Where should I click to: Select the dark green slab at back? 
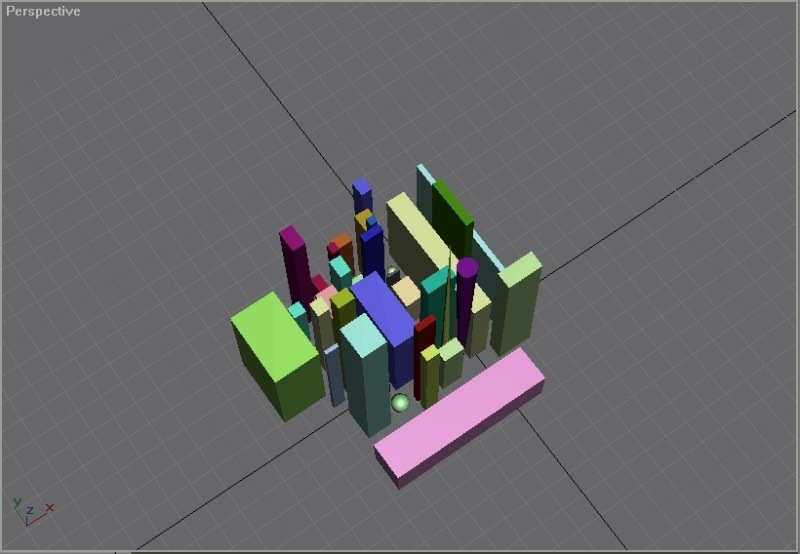pos(453,219)
